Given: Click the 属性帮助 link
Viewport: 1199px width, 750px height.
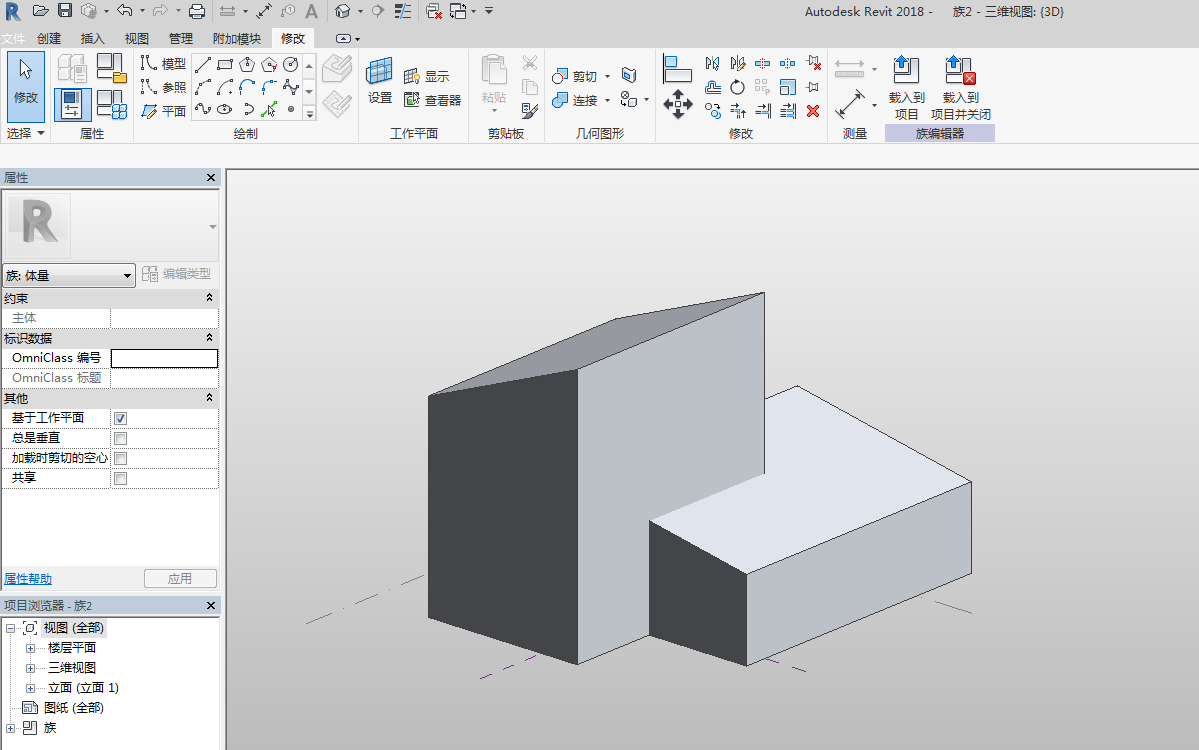Looking at the screenshot, I should pyautogui.click(x=28, y=579).
